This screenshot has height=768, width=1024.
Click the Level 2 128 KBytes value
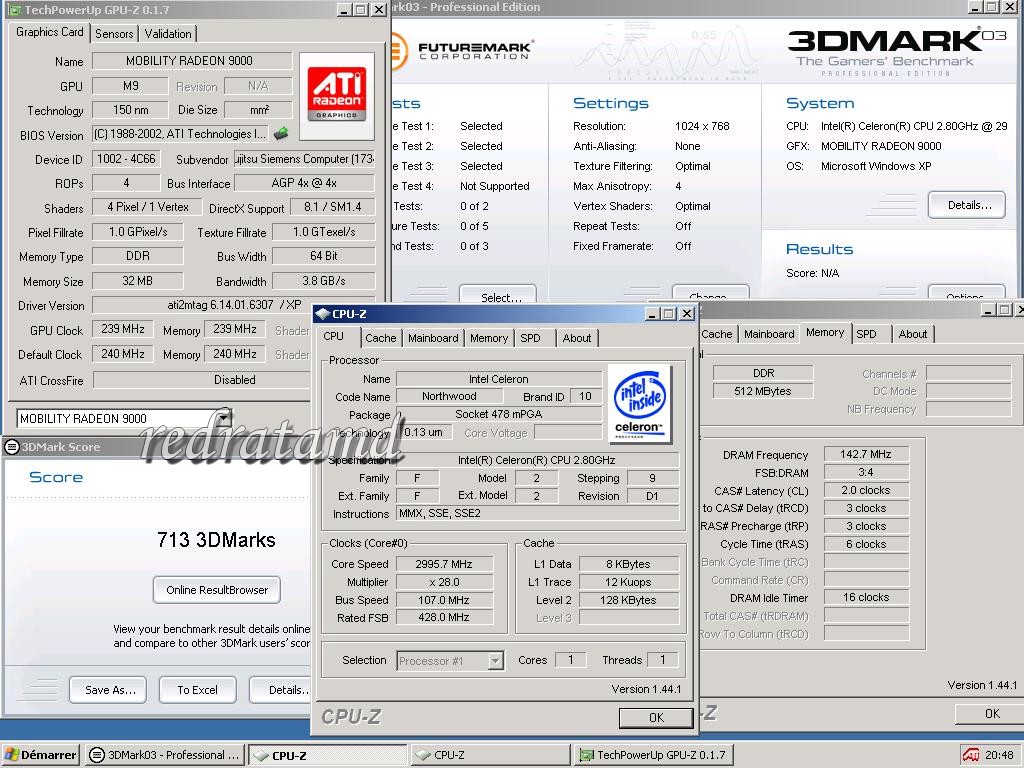click(x=628, y=600)
